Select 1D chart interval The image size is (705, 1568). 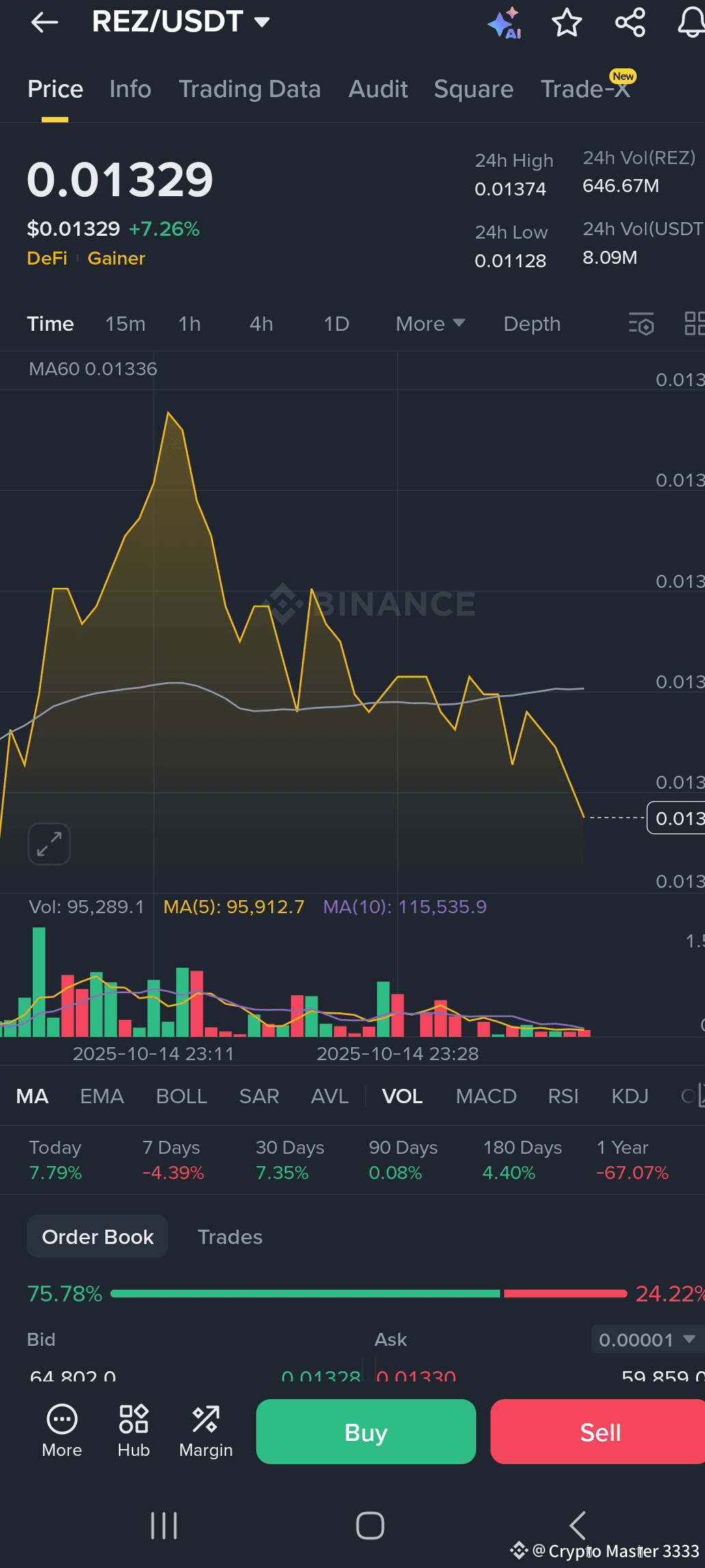click(x=336, y=324)
